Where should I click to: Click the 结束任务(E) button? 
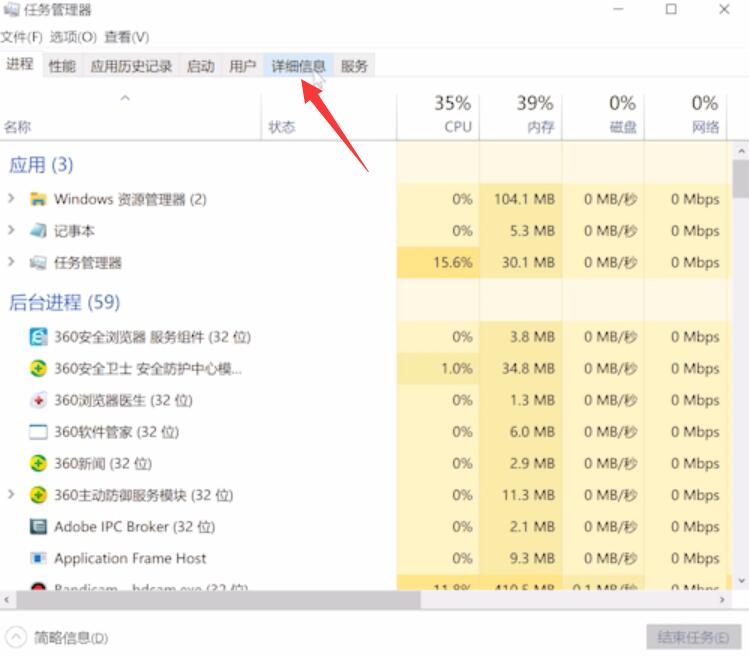694,637
